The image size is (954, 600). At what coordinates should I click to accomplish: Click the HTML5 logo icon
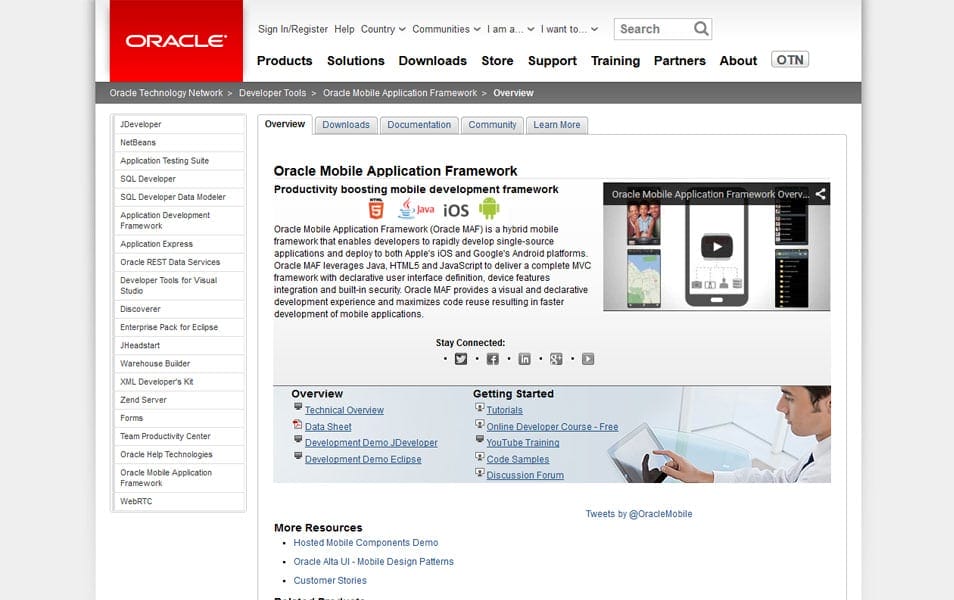point(377,209)
